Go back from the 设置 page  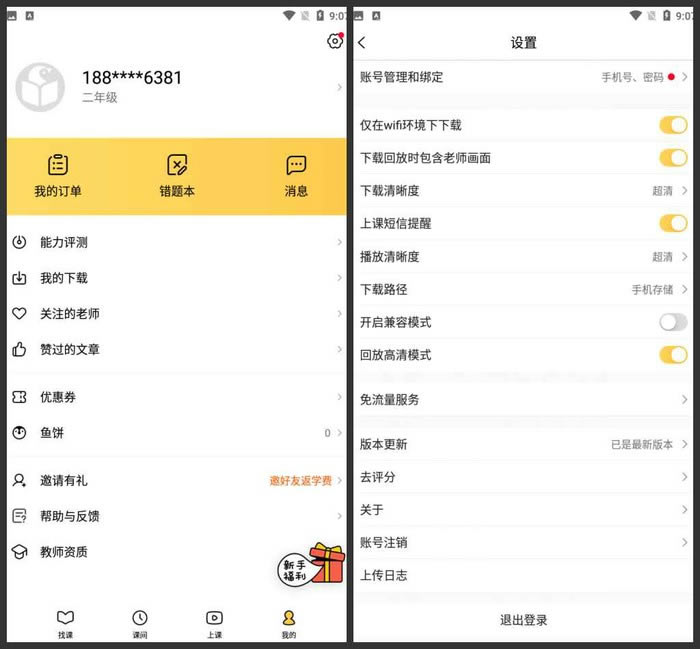coord(362,43)
